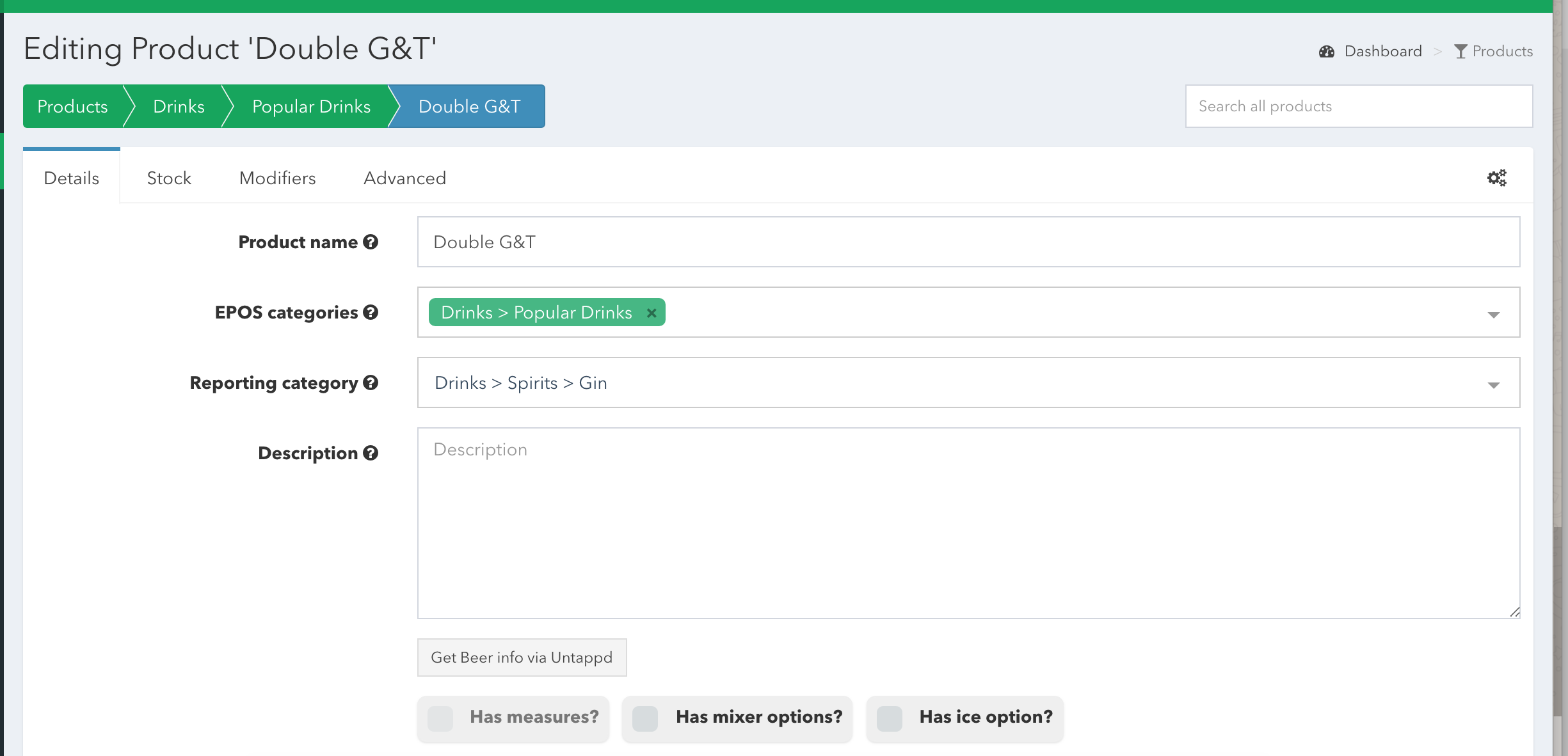The image size is (1568, 756).
Task: Click Description help question icon
Action: click(371, 453)
